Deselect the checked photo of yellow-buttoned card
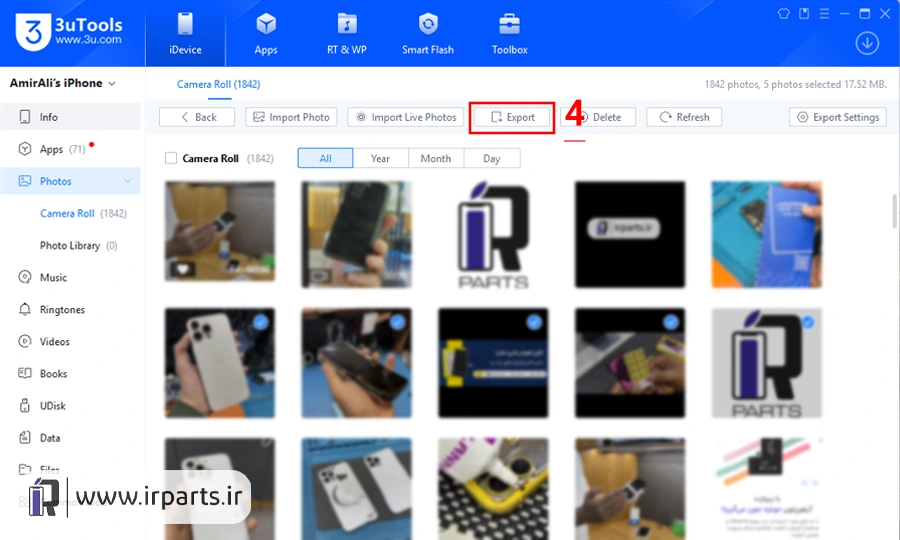Screen dimensions: 900x540 tap(630, 363)
